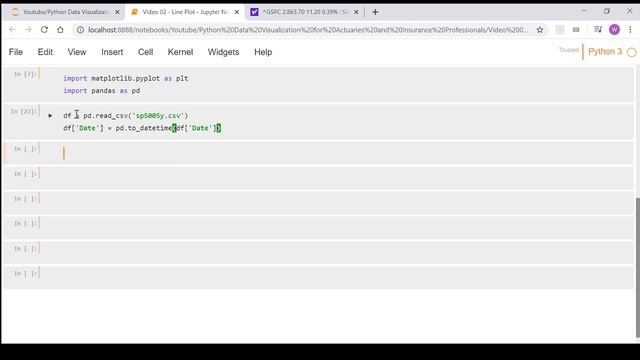Click the pd.to_datetime code line

tap(142, 128)
